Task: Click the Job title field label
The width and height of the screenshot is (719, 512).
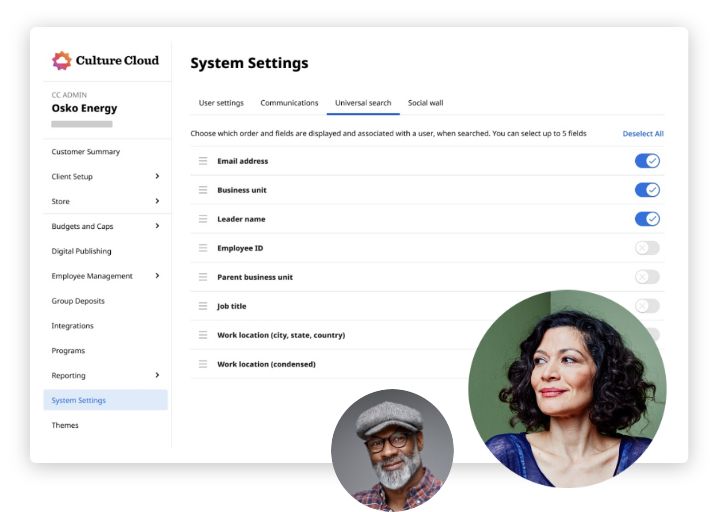Action: point(232,306)
